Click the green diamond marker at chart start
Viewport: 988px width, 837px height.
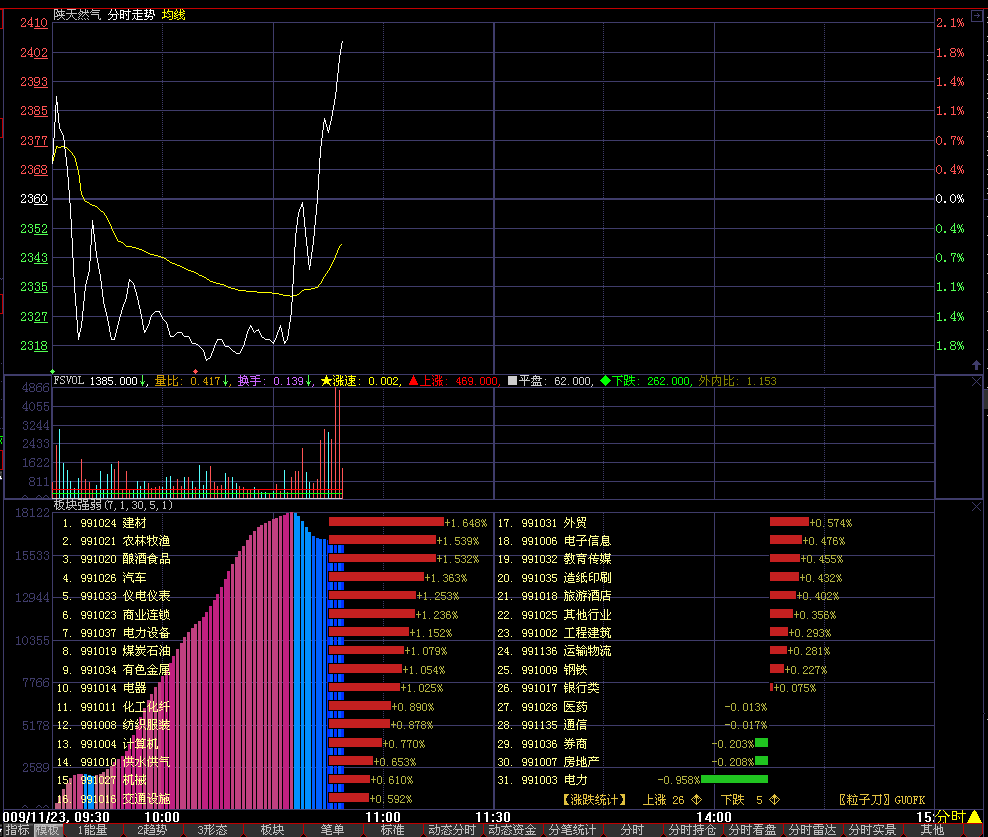point(53,371)
